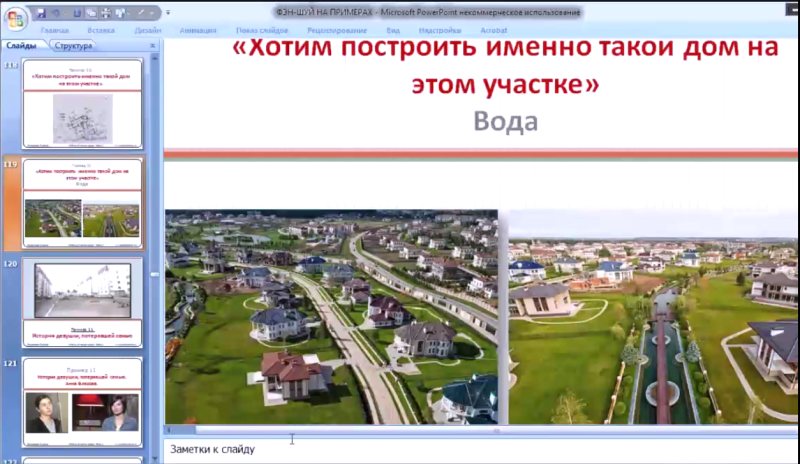800x464 pixels.
Task: Click the Save icon in Quick Access Toolbar
Action: (x=41, y=13)
